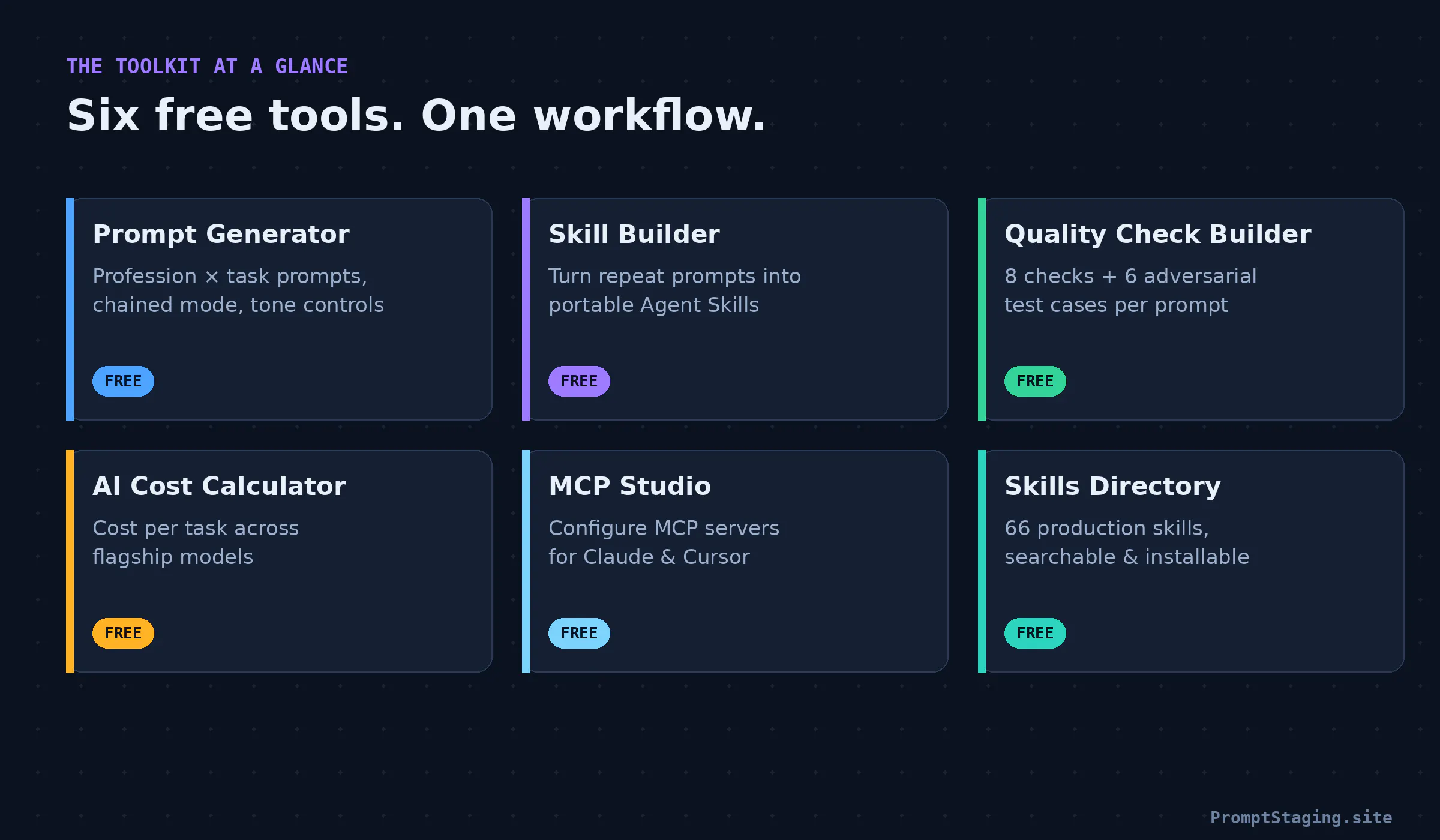Screen dimensions: 1440x840
Task: Click the blue FREE badge under Prompt Generator
Action: tap(123, 381)
